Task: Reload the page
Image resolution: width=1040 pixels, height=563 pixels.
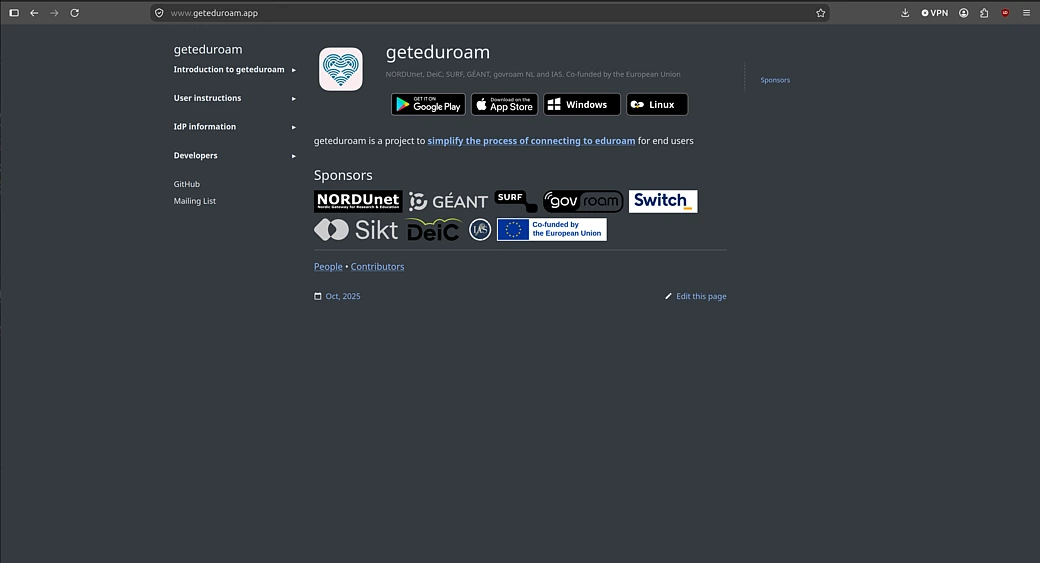Action: [x=74, y=13]
